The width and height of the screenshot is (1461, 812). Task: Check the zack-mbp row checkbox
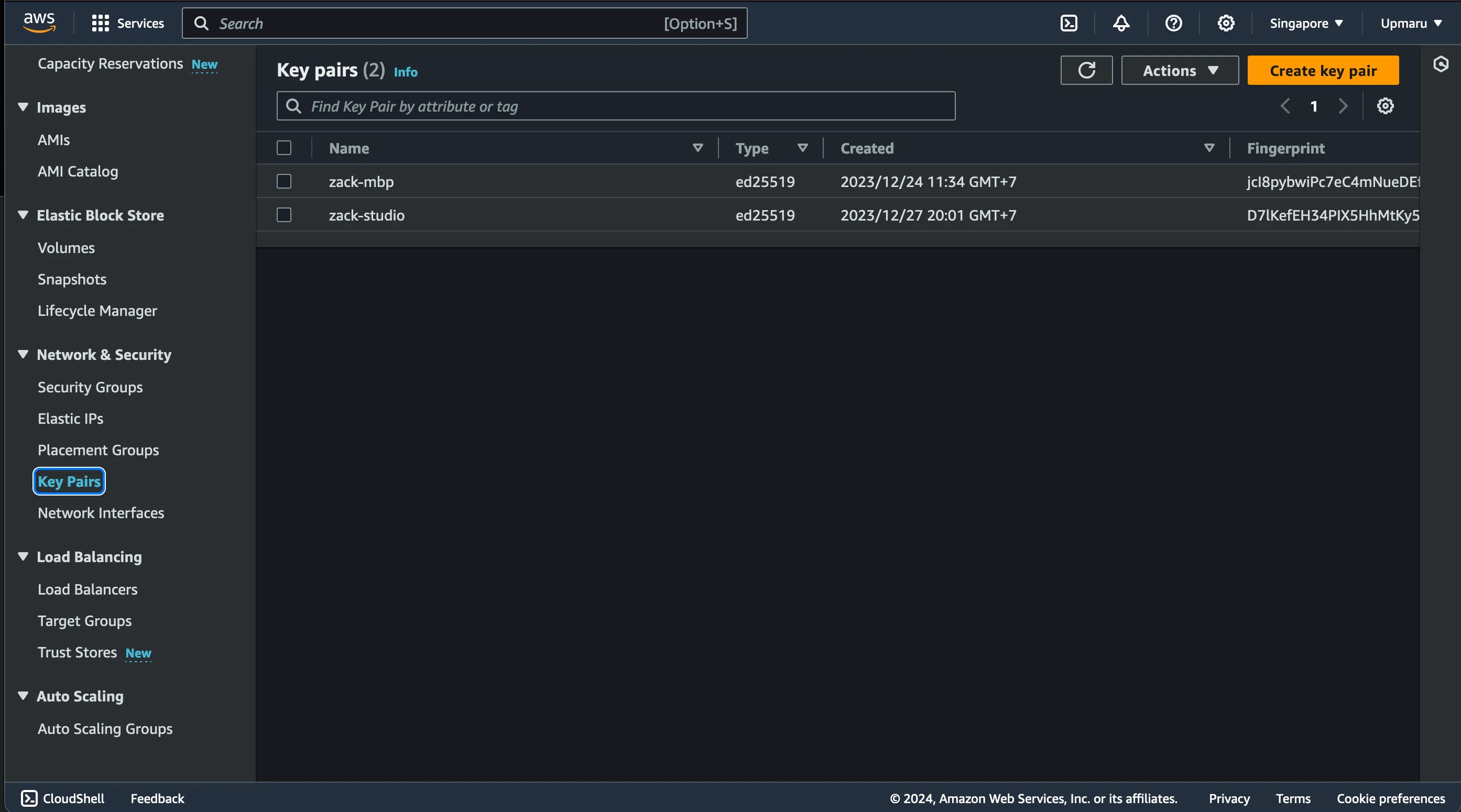tap(284, 181)
